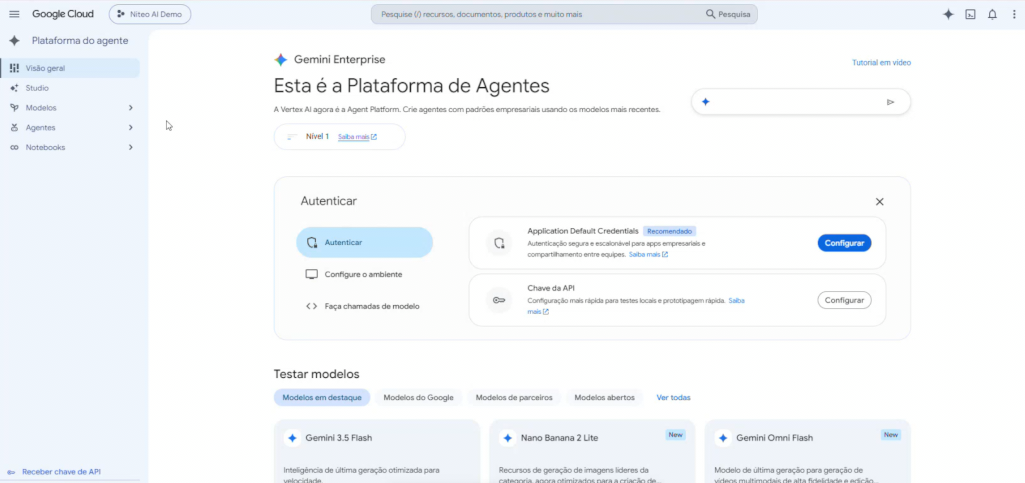Expand the Notebooks submenu chevron

point(131,148)
